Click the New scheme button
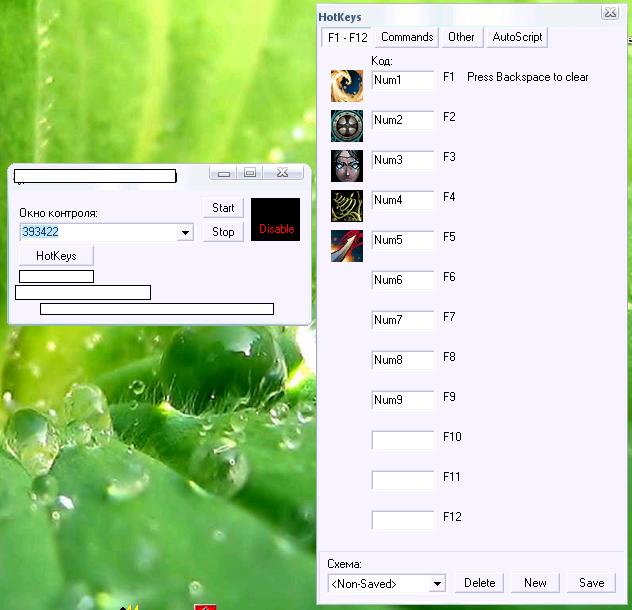This screenshot has width=632, height=610. [535, 583]
